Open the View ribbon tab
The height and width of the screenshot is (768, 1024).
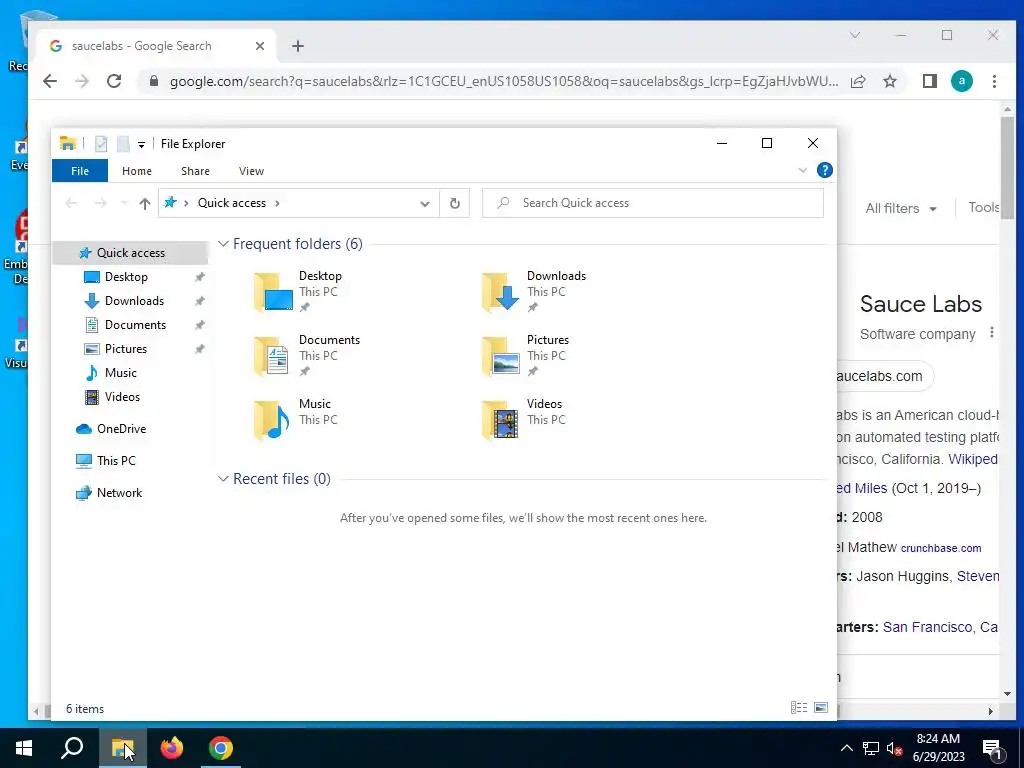coord(251,171)
